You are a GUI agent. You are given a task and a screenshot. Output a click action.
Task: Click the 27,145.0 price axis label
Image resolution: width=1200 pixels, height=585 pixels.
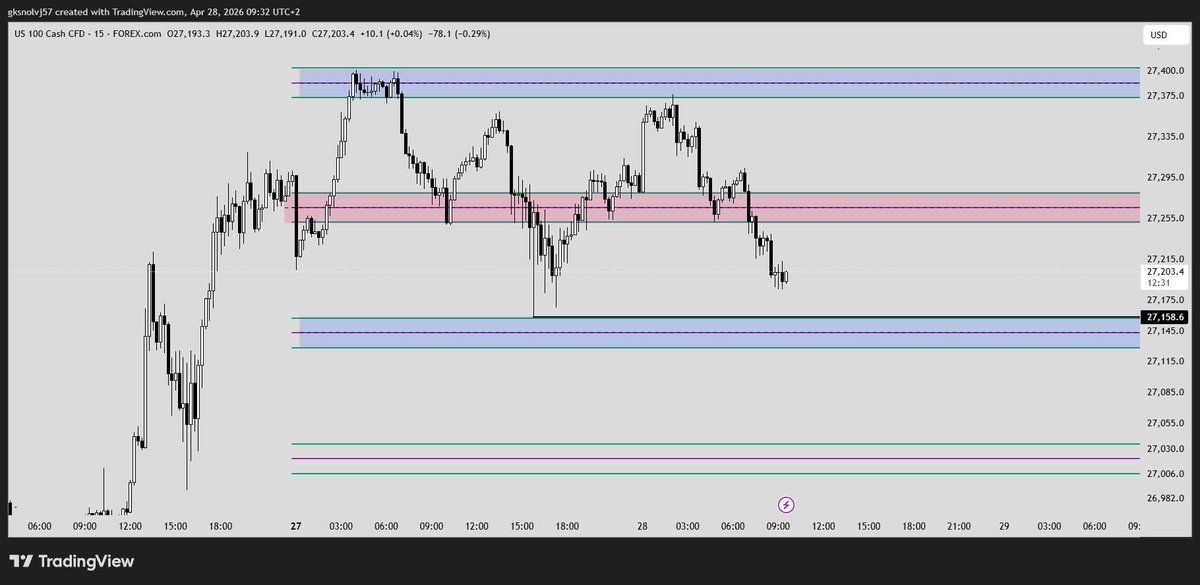pos(1166,331)
